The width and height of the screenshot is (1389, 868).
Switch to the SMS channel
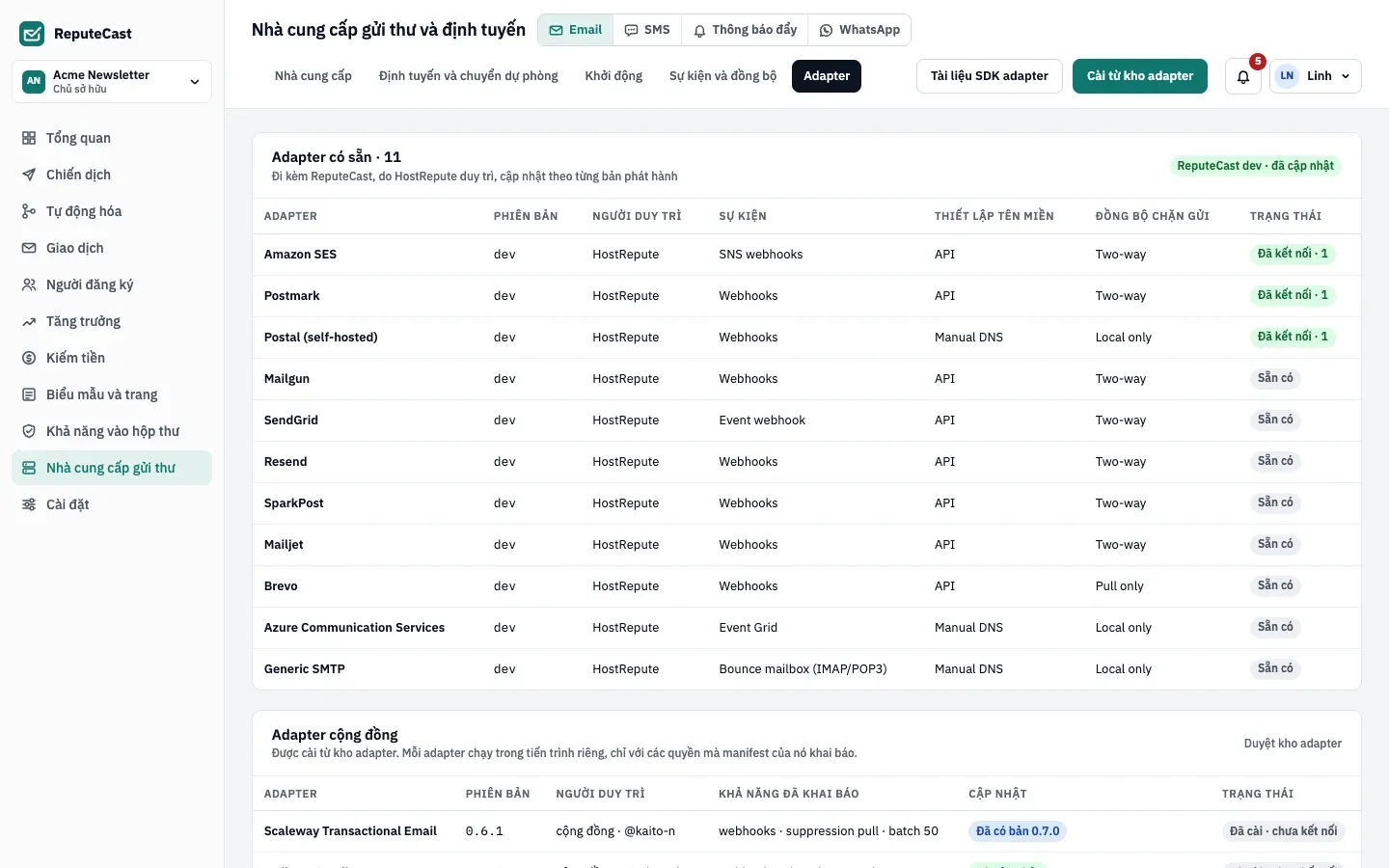(x=647, y=30)
